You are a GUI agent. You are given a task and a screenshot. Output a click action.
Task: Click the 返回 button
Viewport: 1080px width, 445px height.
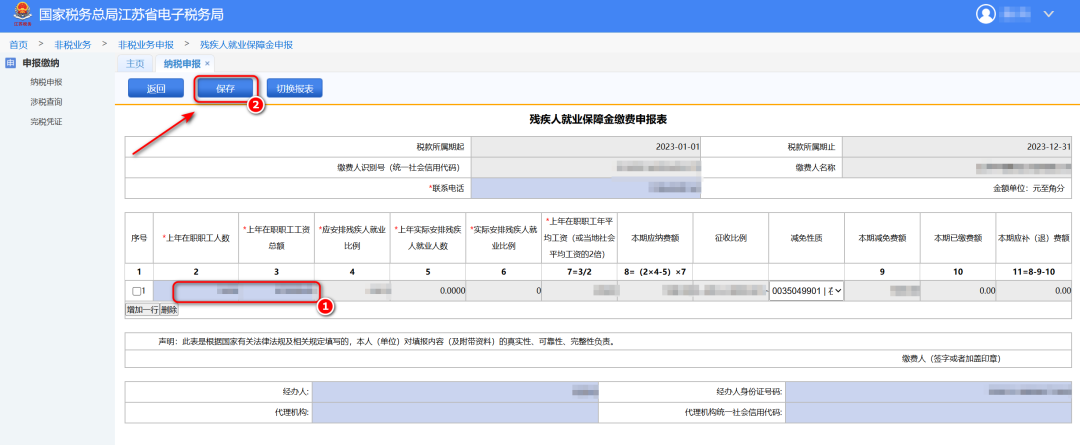coord(156,88)
